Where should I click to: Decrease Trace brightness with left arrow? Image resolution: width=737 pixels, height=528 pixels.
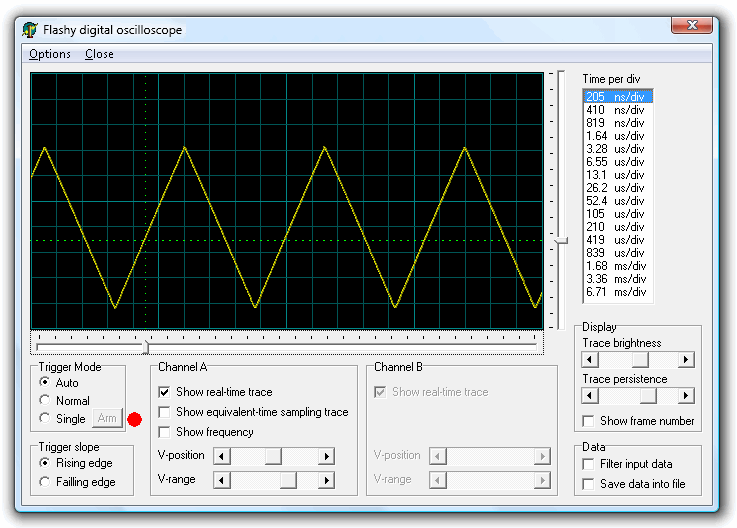click(590, 360)
